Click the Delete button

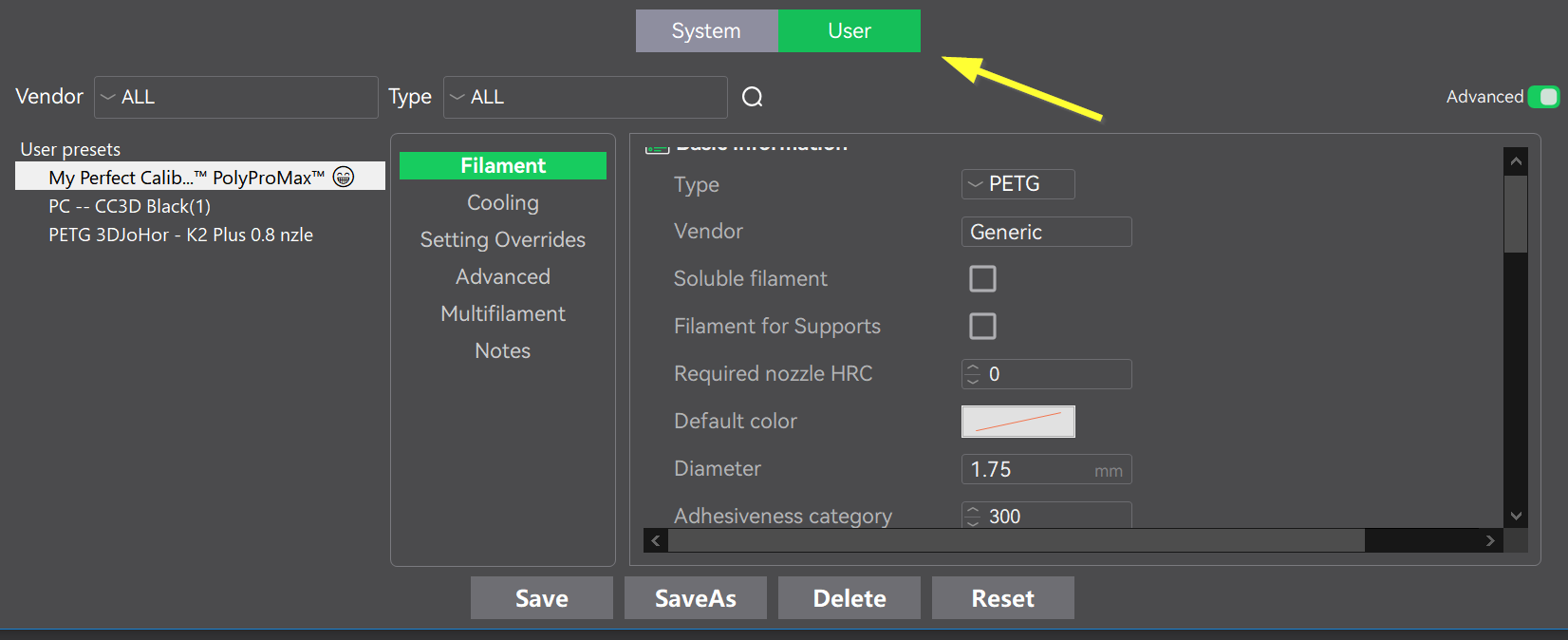[849, 598]
